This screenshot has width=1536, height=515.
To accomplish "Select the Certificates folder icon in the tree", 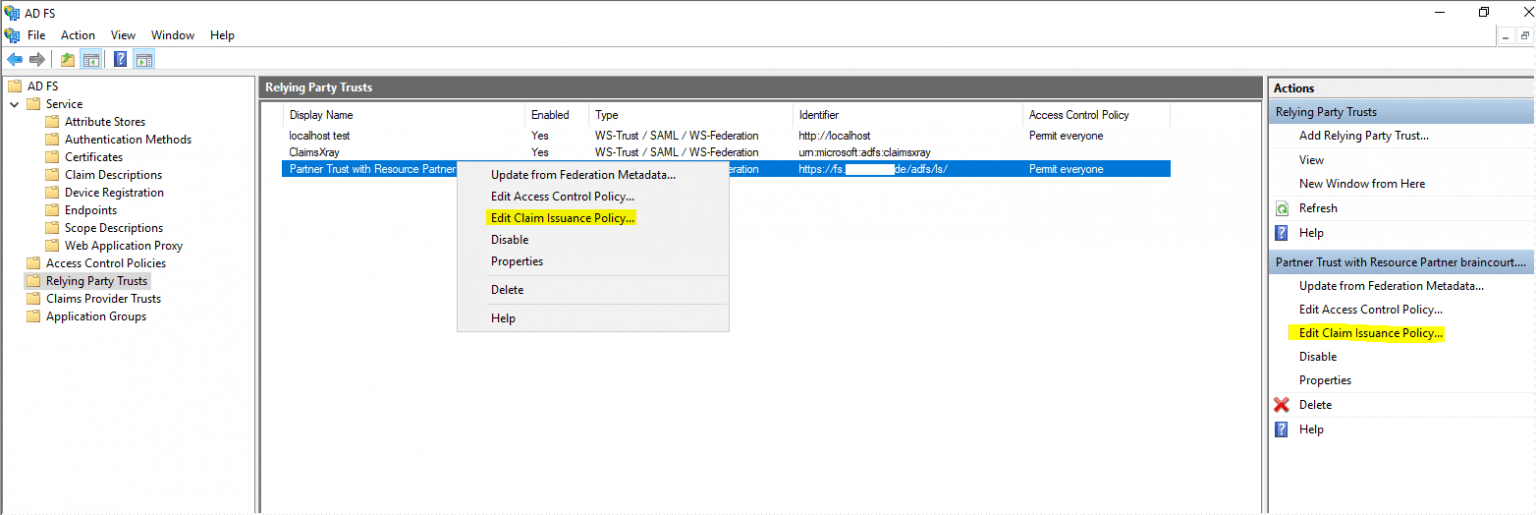I will coord(52,157).
